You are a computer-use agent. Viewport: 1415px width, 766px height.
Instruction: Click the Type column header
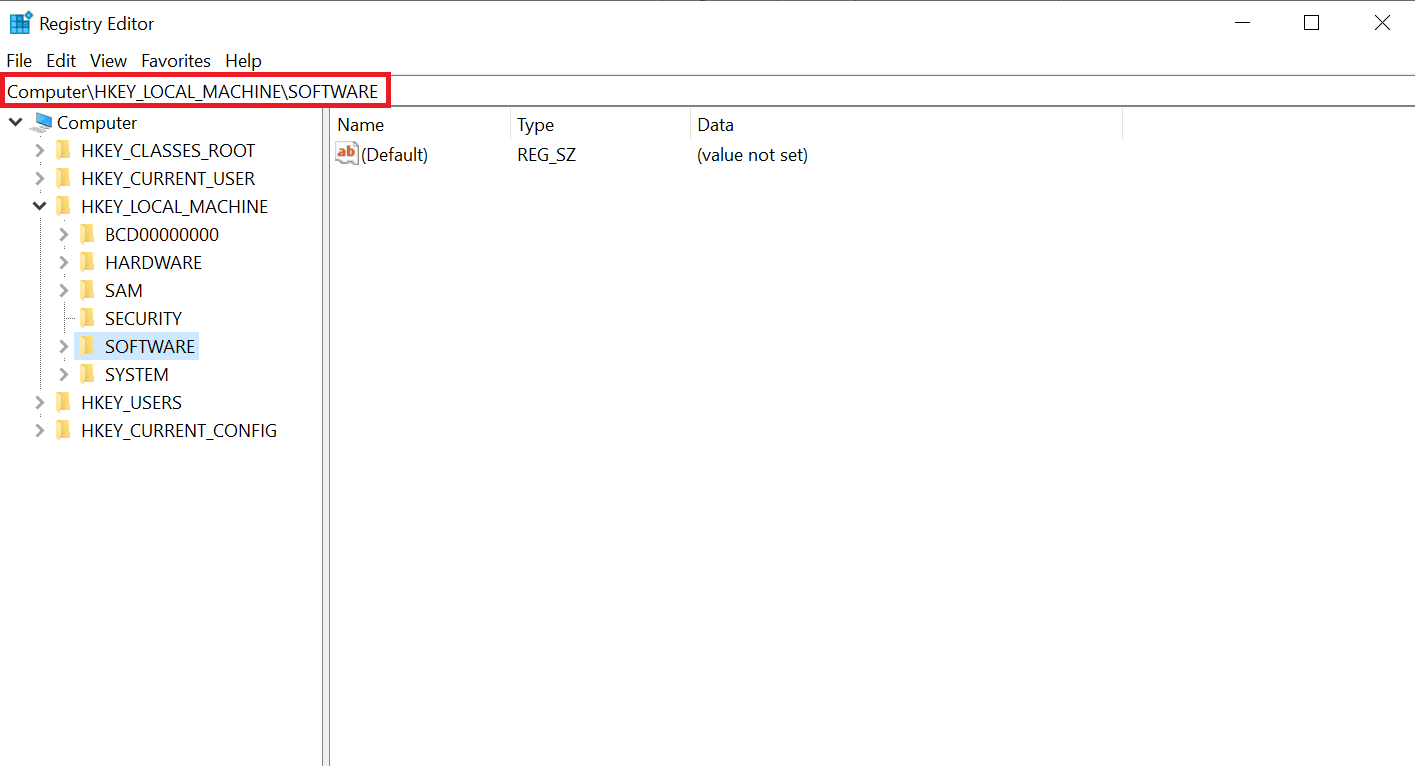pyautogui.click(x=600, y=125)
